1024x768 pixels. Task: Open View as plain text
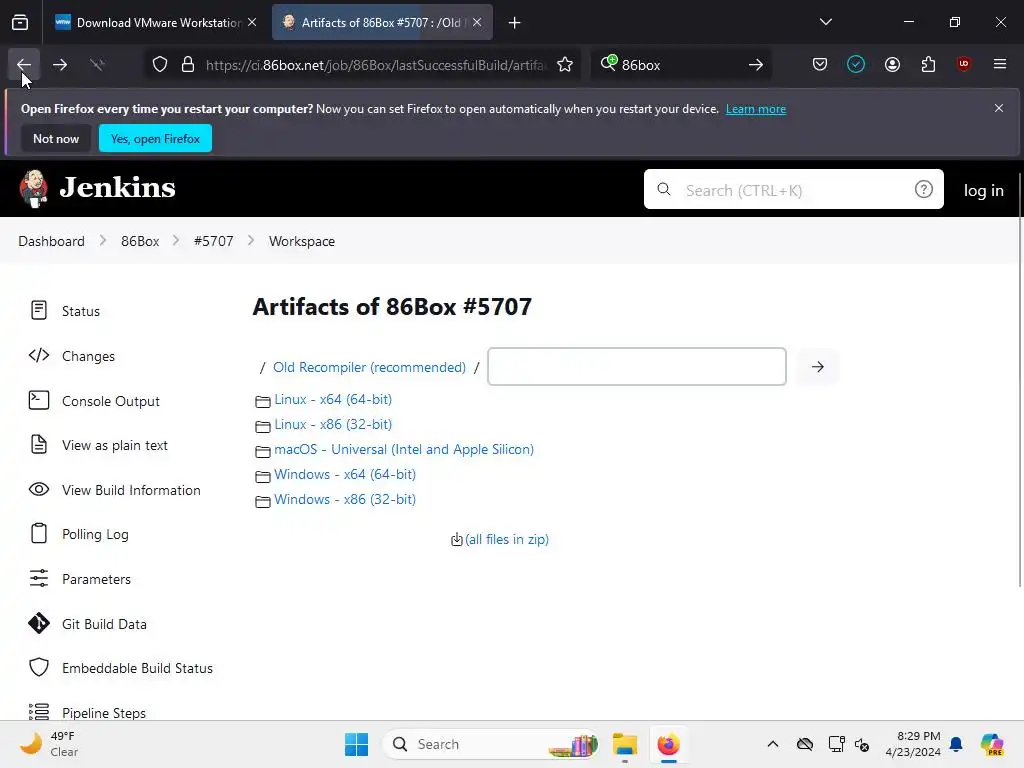click(114, 445)
